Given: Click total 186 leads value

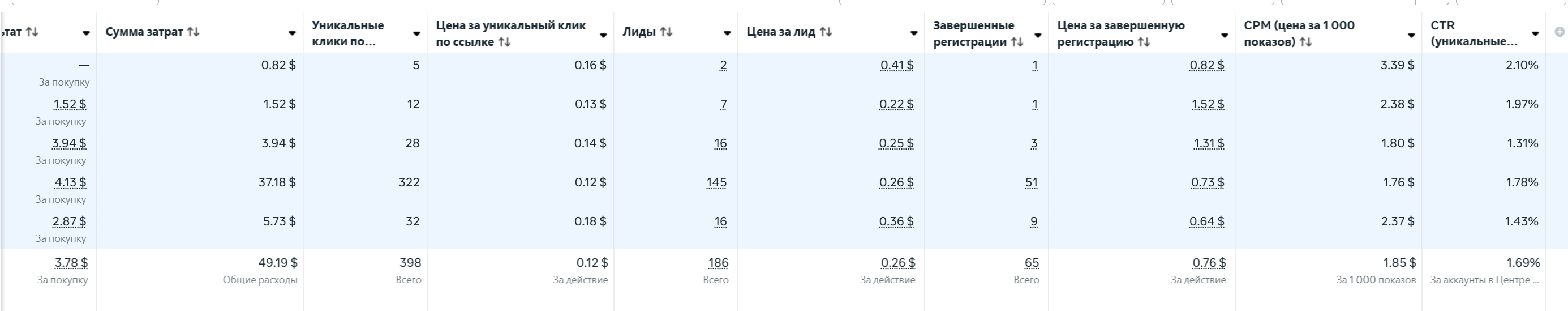Looking at the screenshot, I should pos(718,263).
